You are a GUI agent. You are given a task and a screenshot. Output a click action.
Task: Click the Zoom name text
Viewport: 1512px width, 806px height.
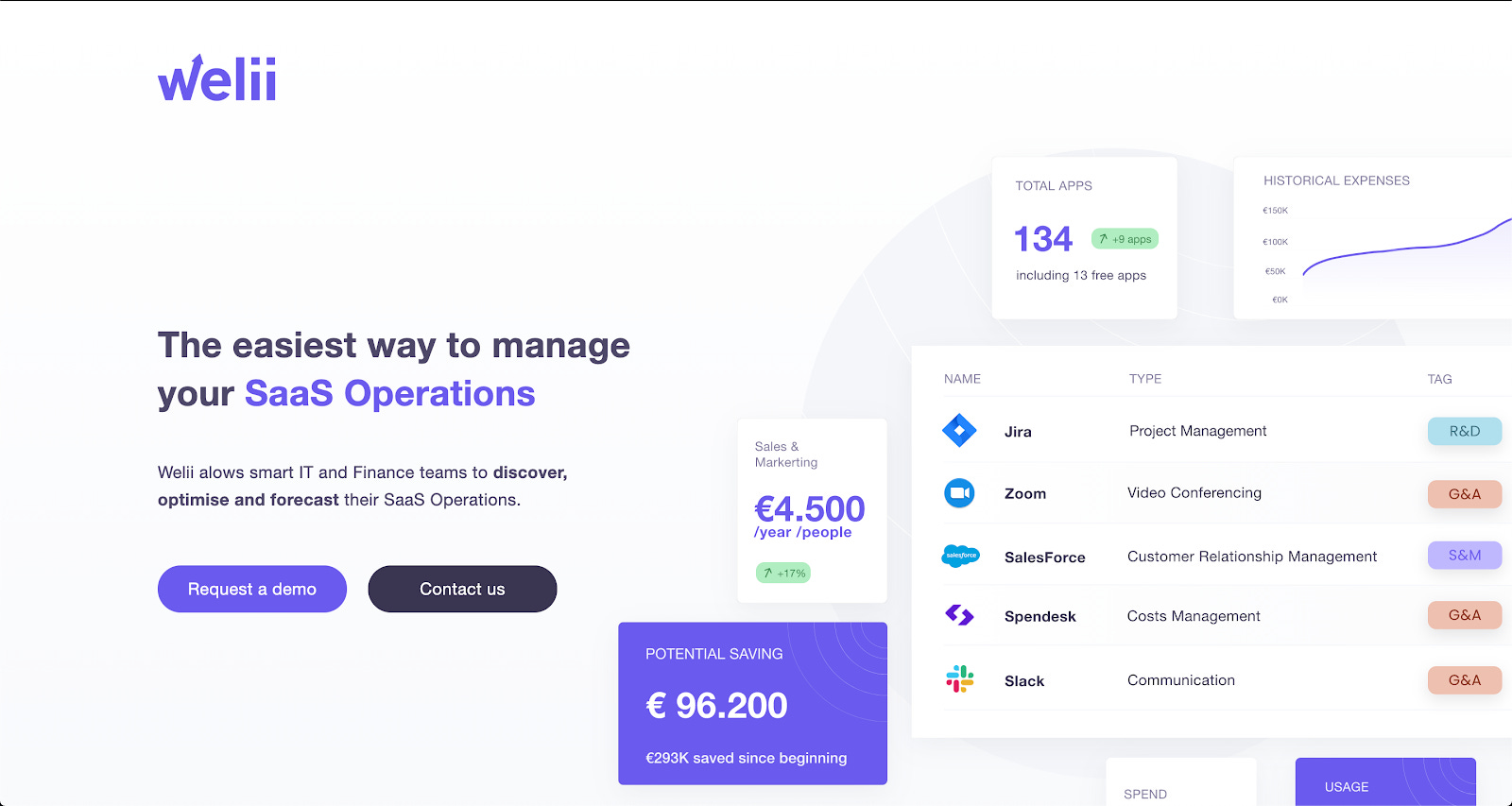click(x=1025, y=494)
